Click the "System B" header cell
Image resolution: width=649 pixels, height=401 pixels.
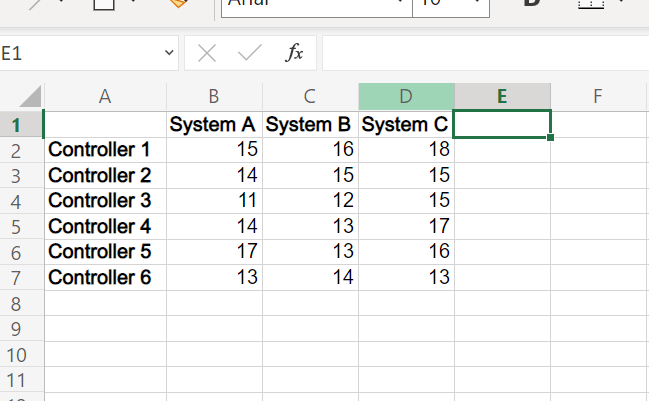pos(310,124)
